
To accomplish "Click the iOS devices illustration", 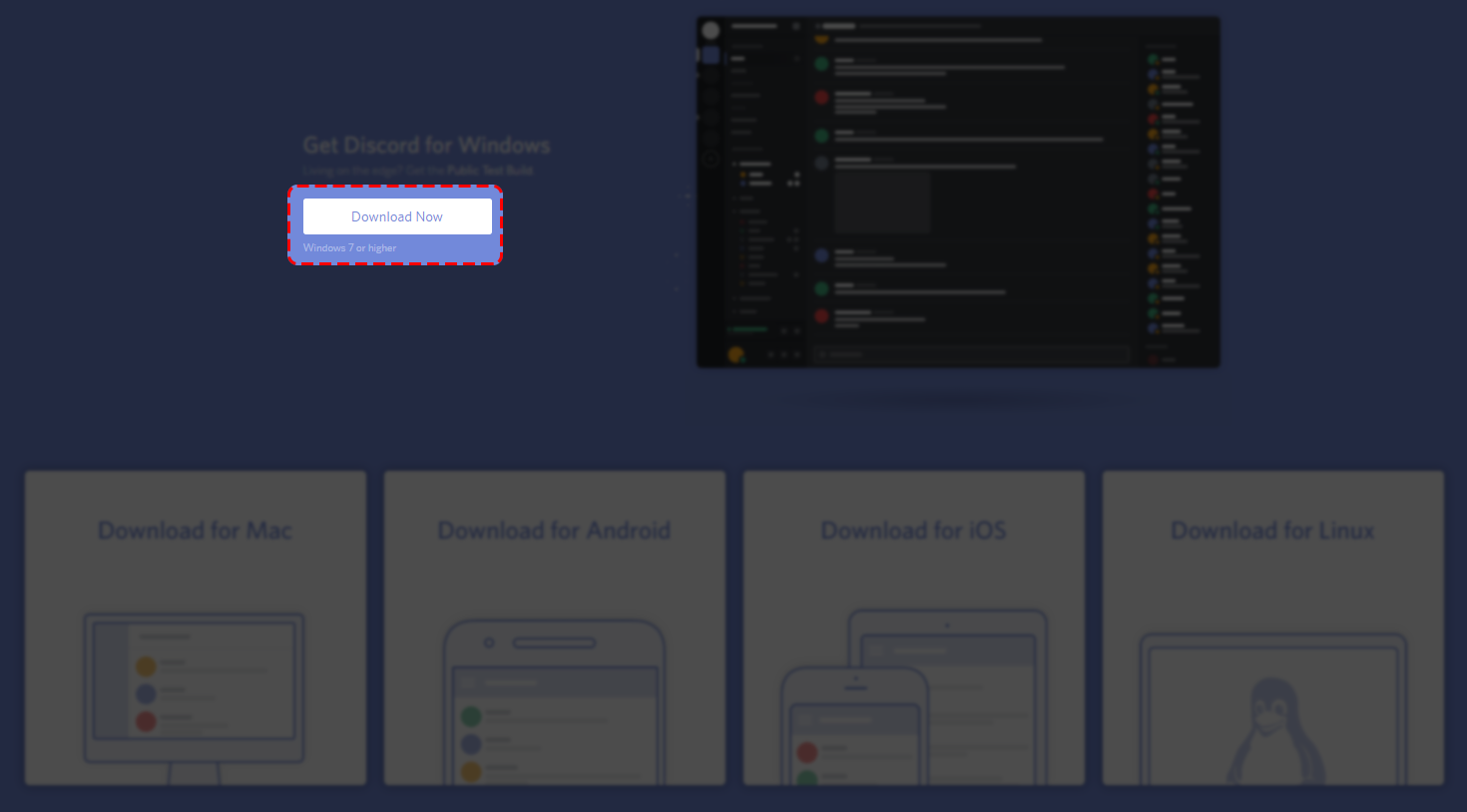I will coord(914,697).
